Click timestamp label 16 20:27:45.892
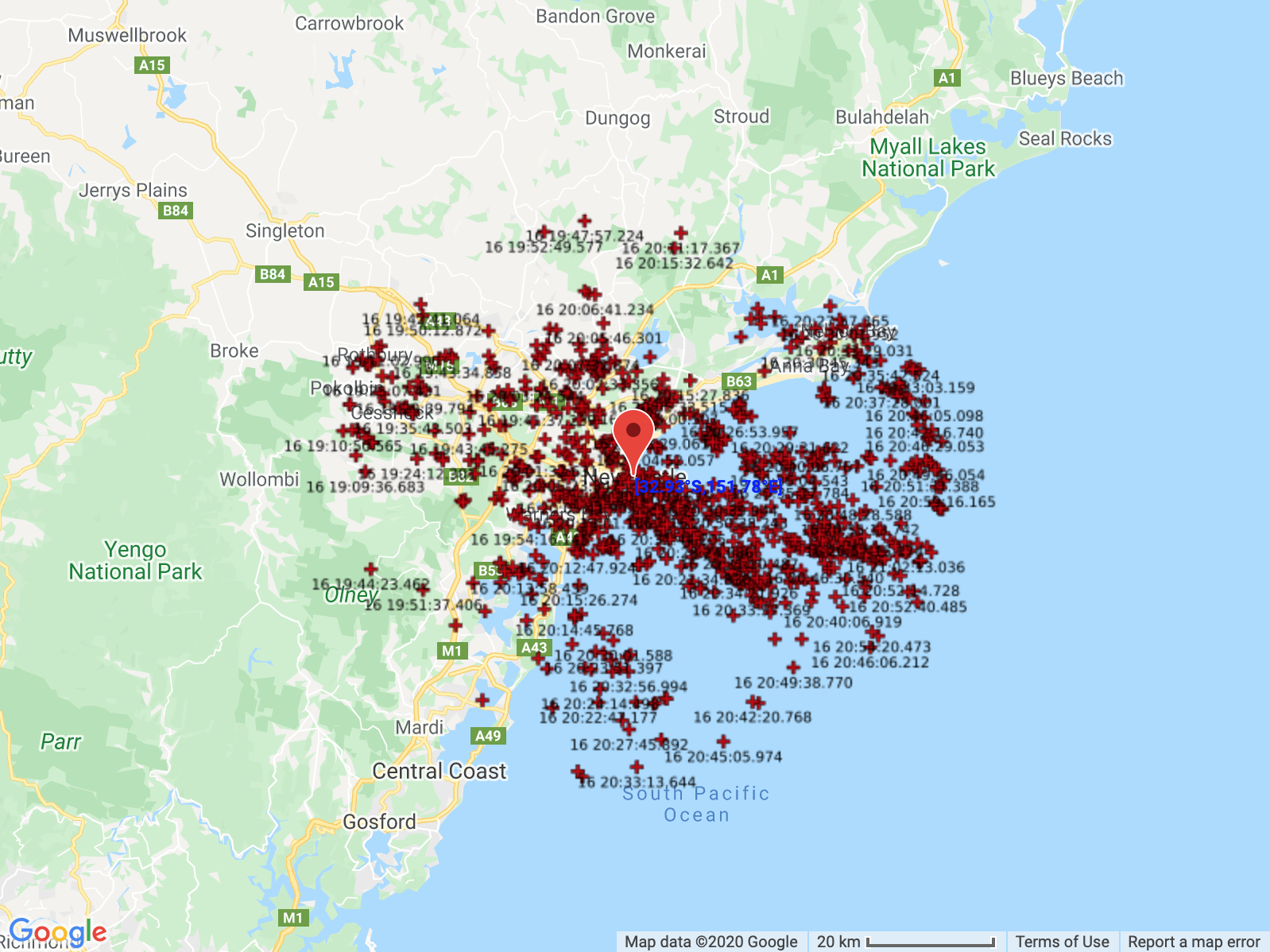 (x=629, y=745)
